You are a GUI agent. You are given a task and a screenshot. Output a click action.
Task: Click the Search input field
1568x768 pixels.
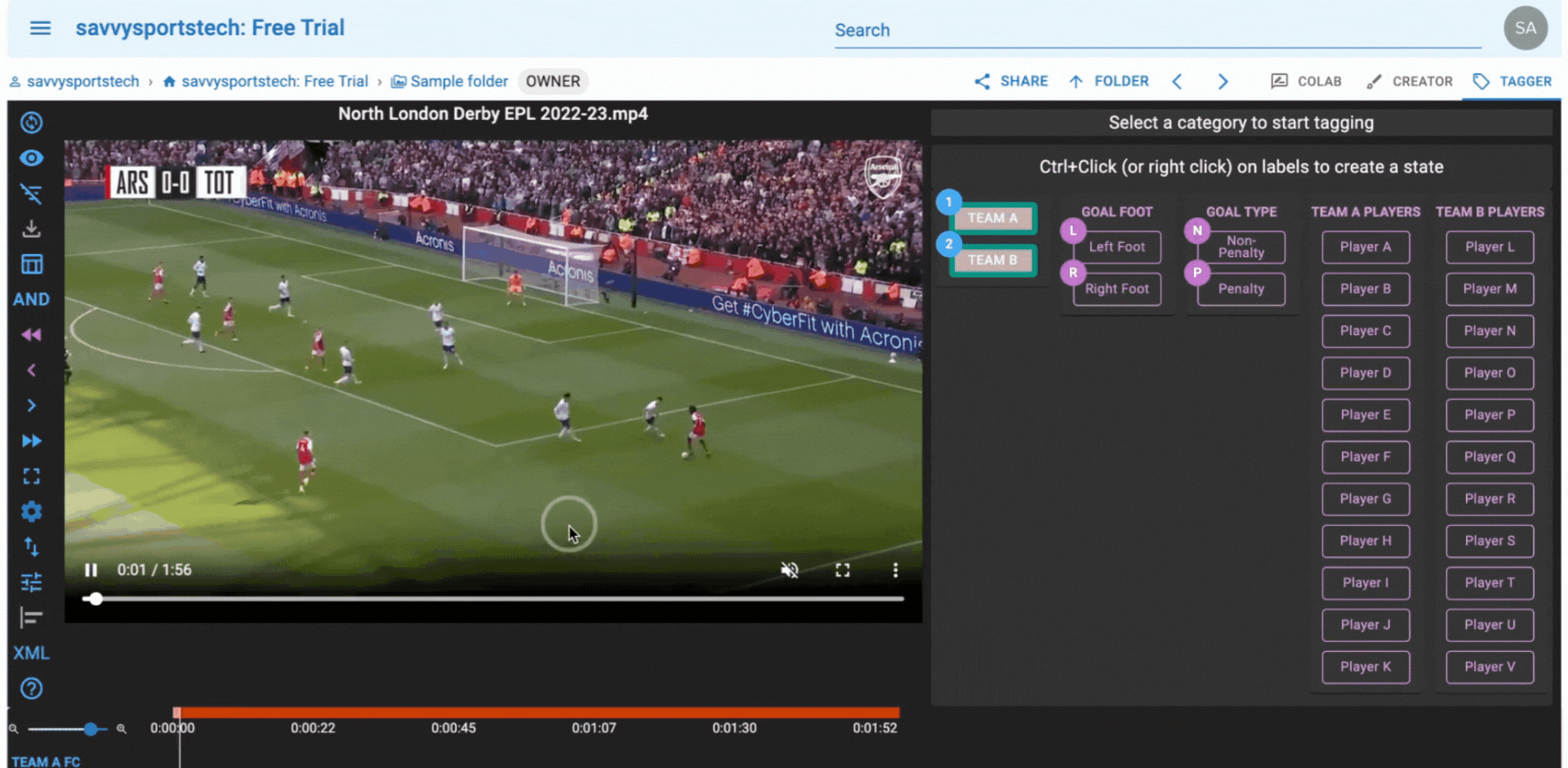pos(1158,31)
